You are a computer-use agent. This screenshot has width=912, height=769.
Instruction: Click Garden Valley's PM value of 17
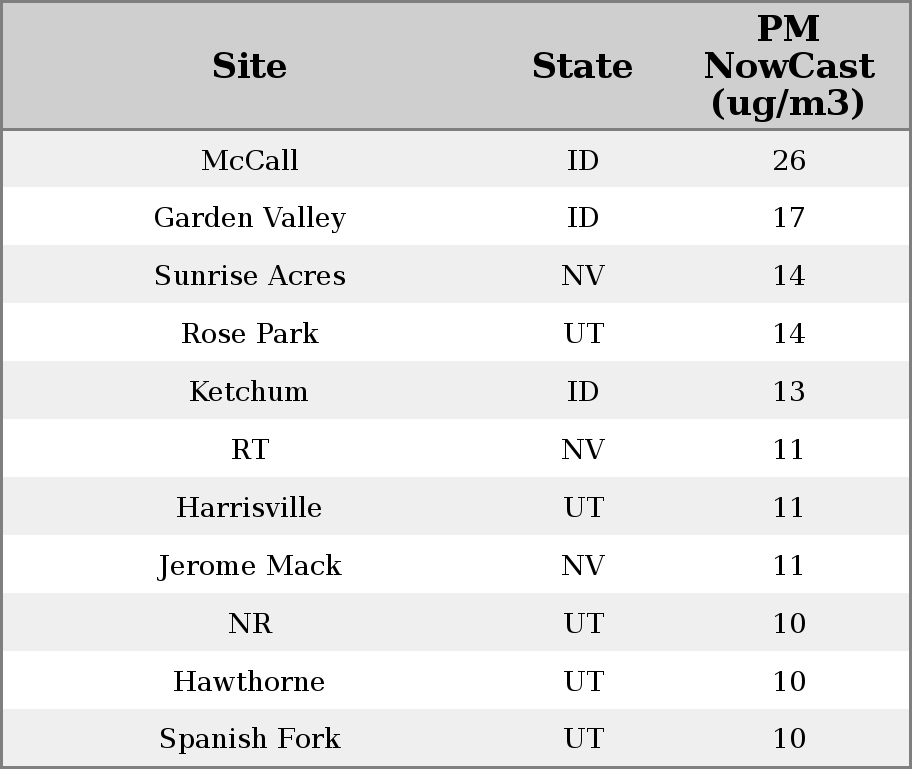point(788,218)
